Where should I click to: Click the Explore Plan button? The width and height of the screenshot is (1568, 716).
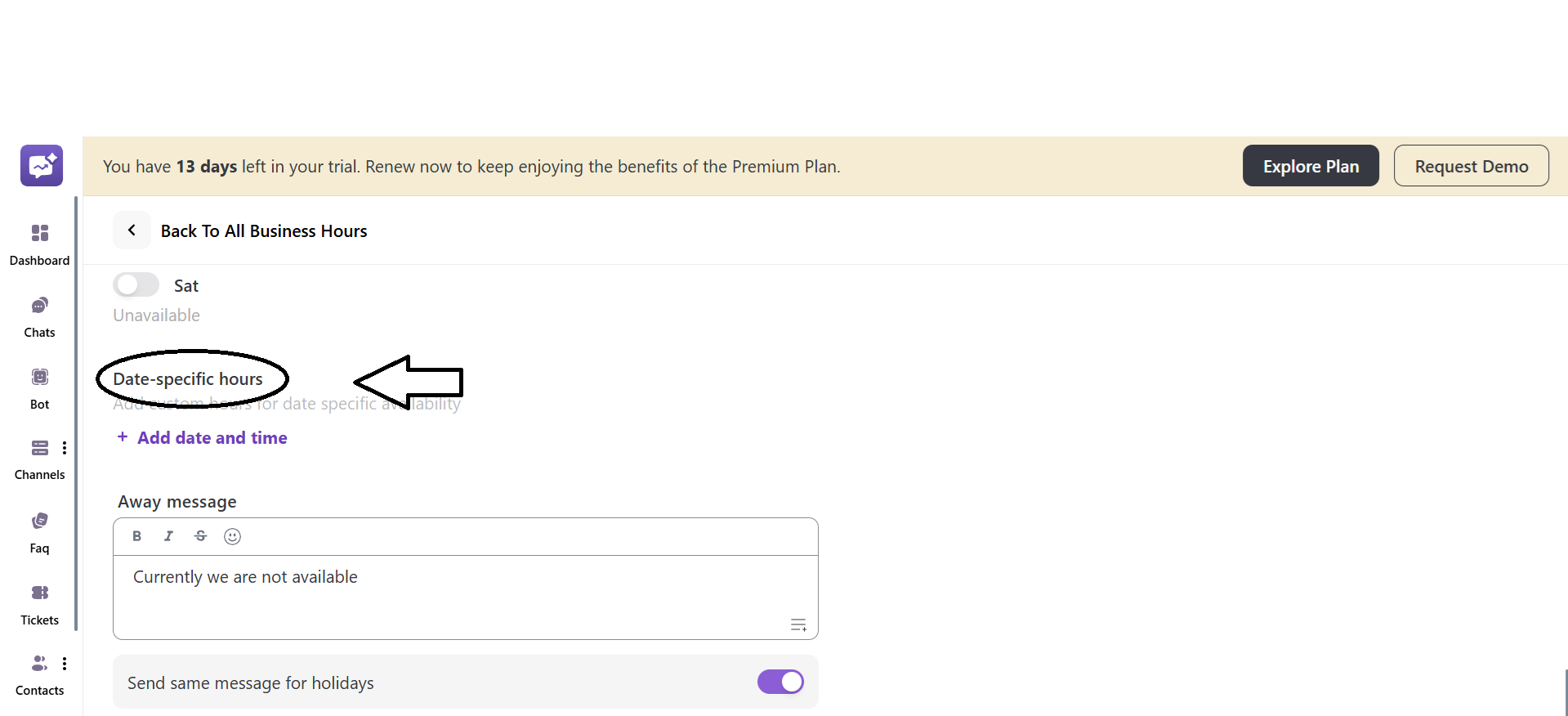click(x=1311, y=166)
